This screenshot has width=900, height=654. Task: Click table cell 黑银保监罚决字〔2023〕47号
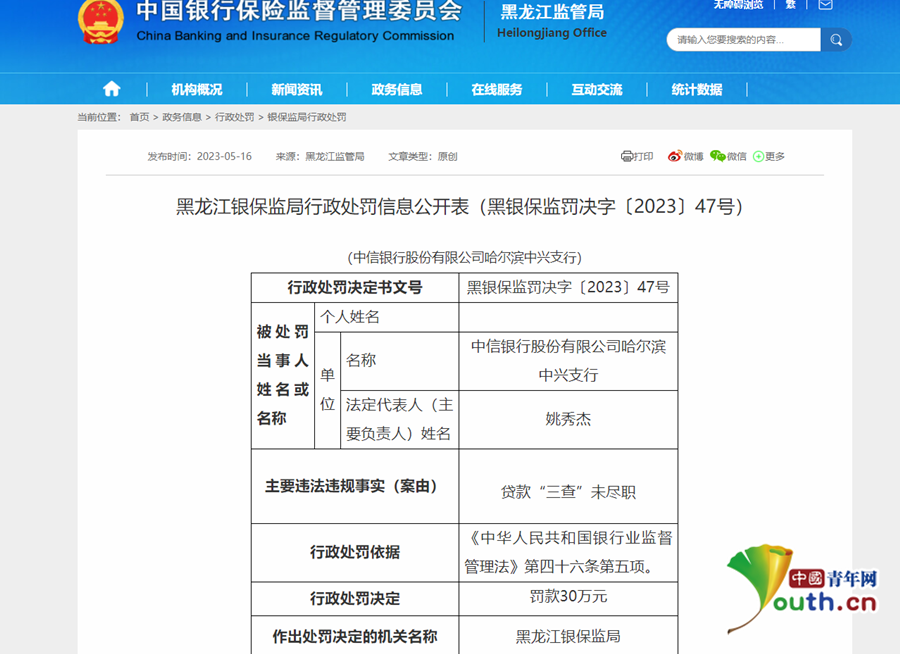568,288
